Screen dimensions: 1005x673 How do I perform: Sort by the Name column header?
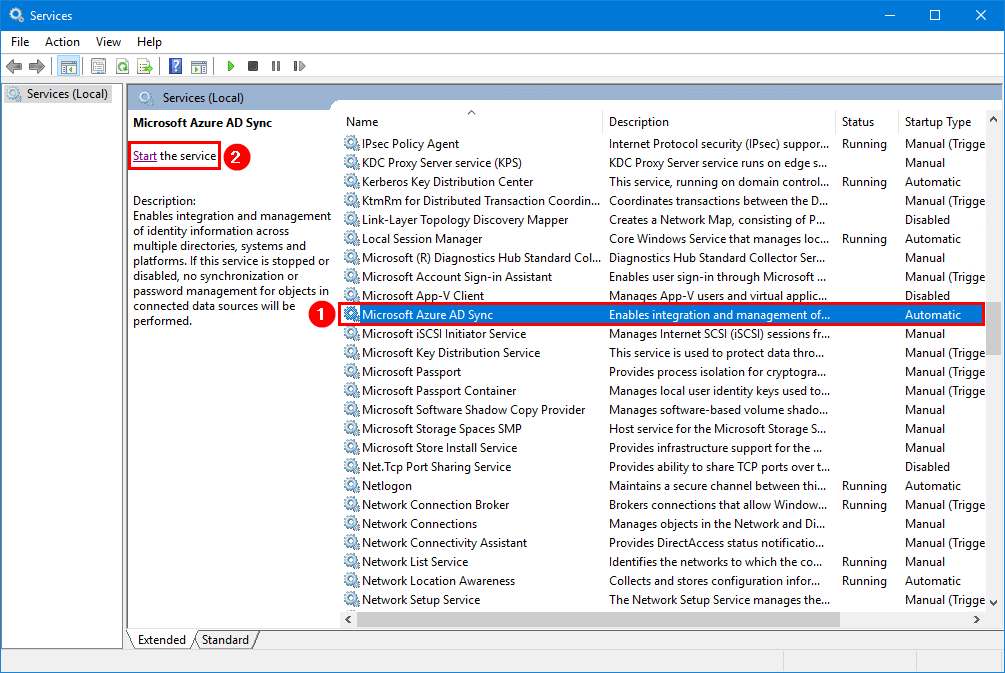pos(472,122)
